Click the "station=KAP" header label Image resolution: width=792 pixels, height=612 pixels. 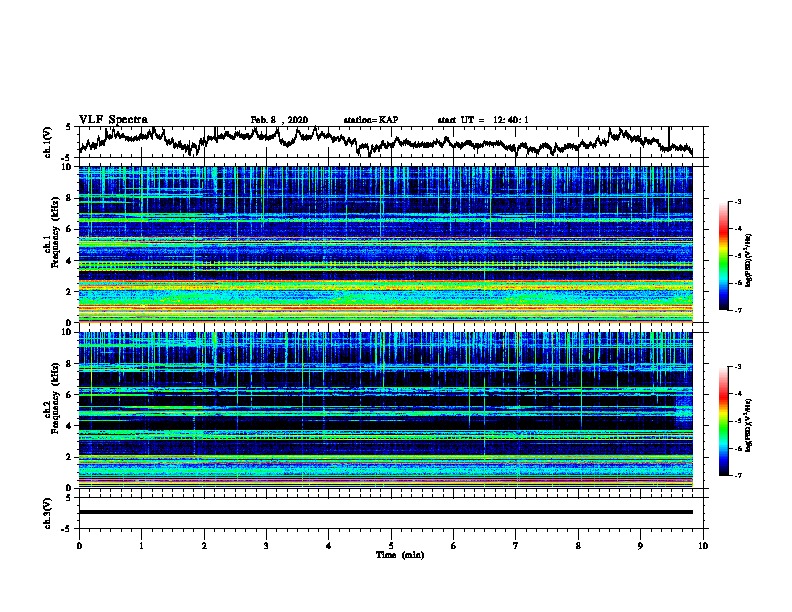click(x=371, y=120)
